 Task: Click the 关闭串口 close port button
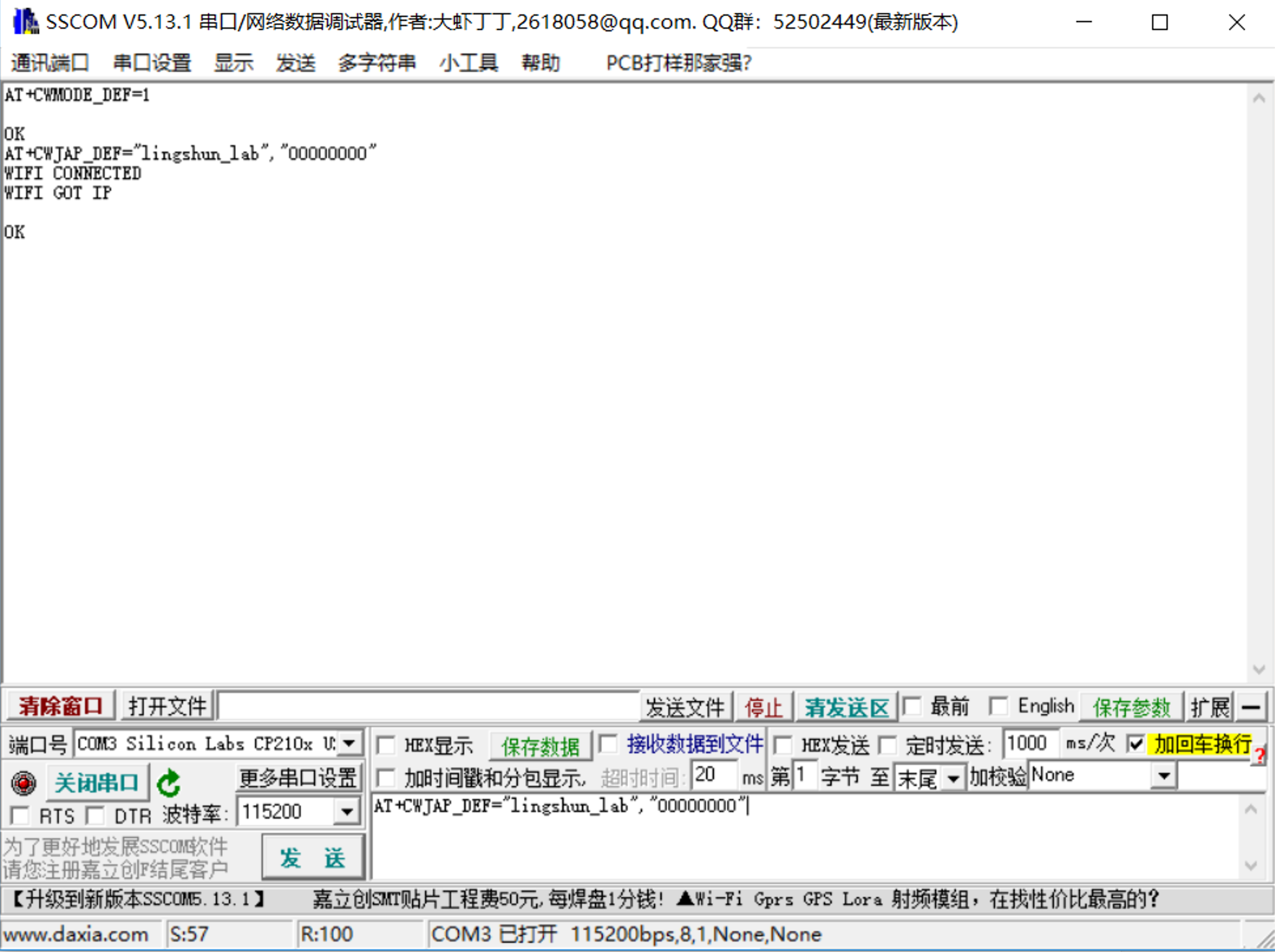pos(97,783)
